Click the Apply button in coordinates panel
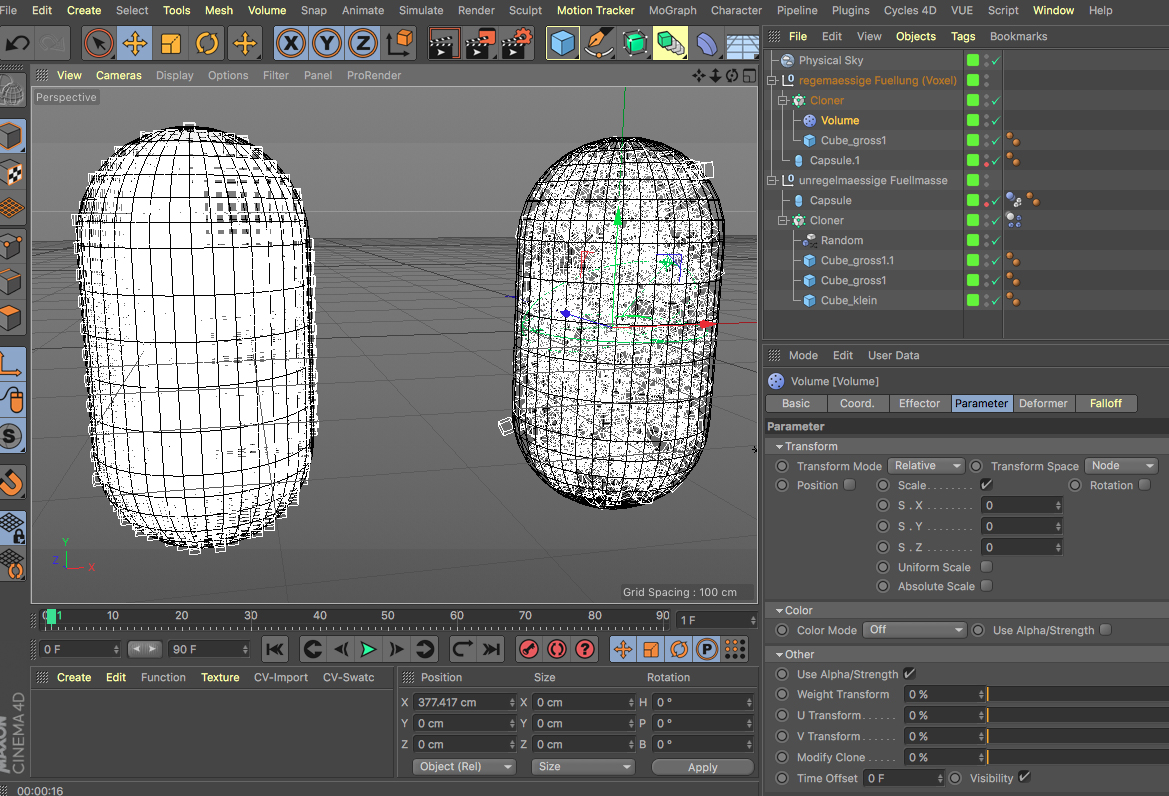Image resolution: width=1169 pixels, height=796 pixels. (702, 767)
